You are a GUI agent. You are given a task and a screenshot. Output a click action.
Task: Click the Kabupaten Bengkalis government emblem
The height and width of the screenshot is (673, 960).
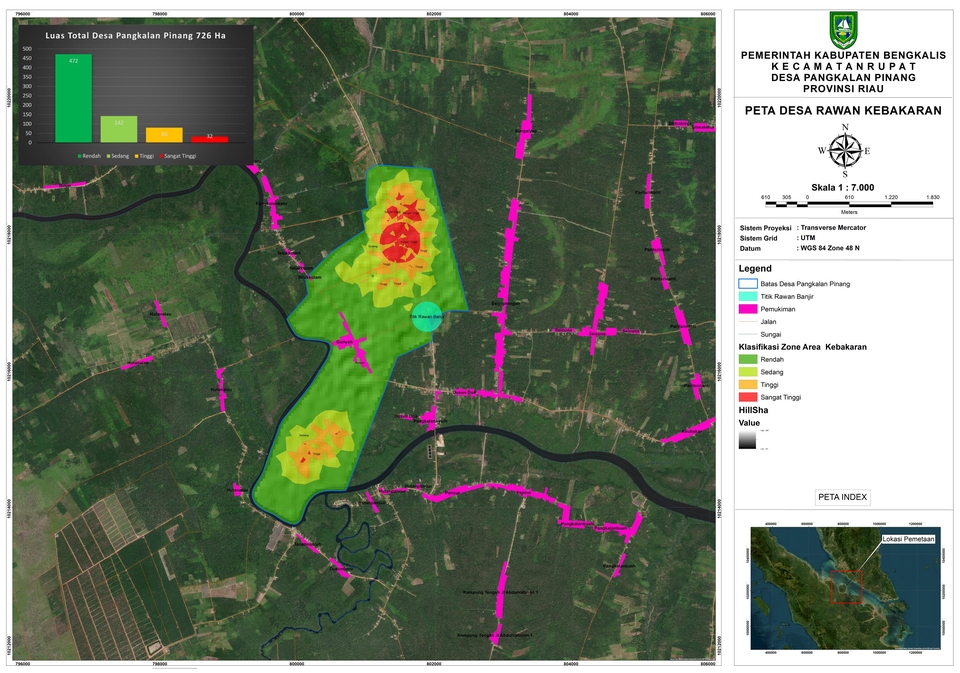click(x=844, y=29)
